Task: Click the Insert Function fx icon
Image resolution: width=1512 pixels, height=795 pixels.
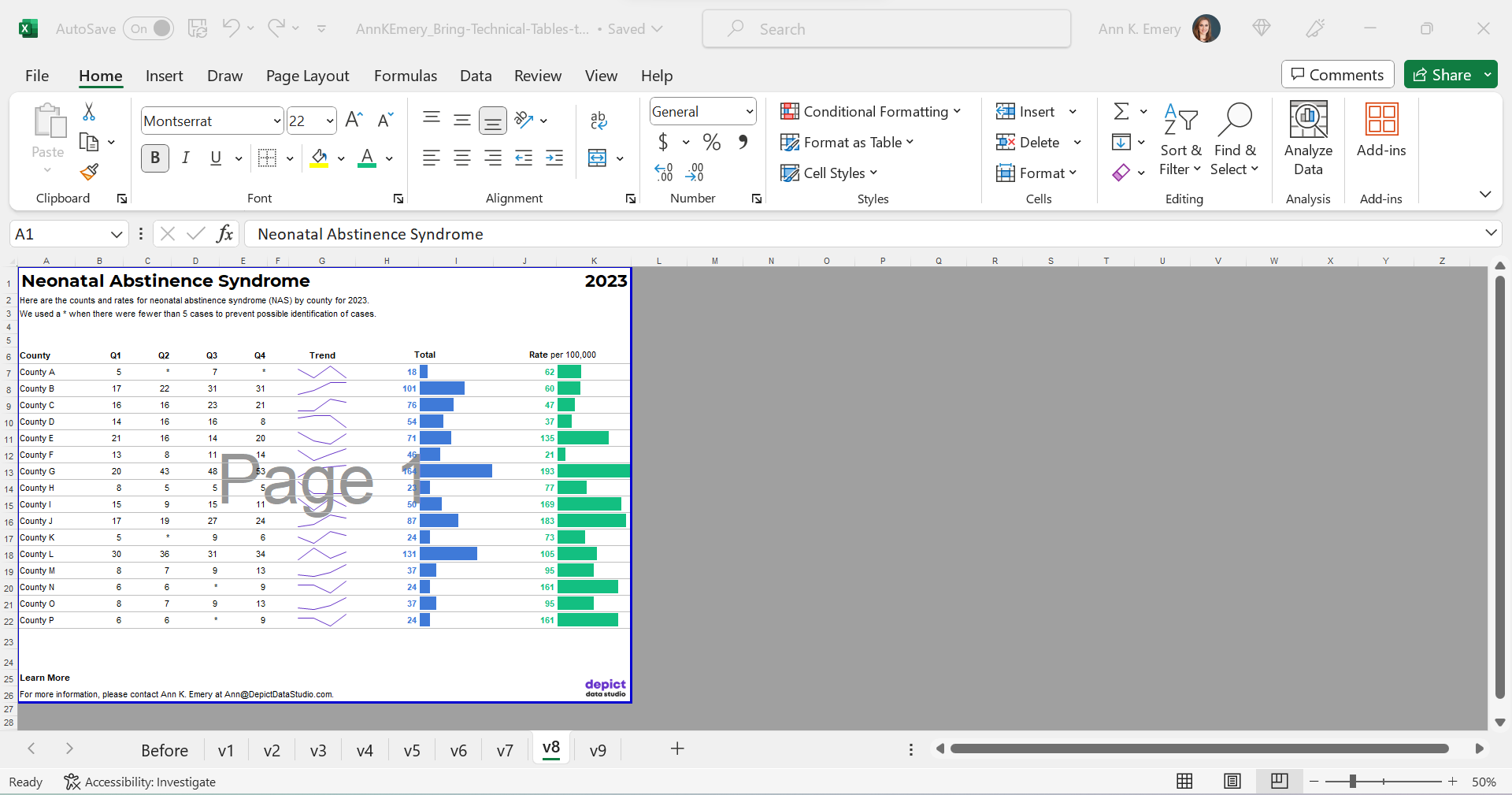Action: click(224, 233)
